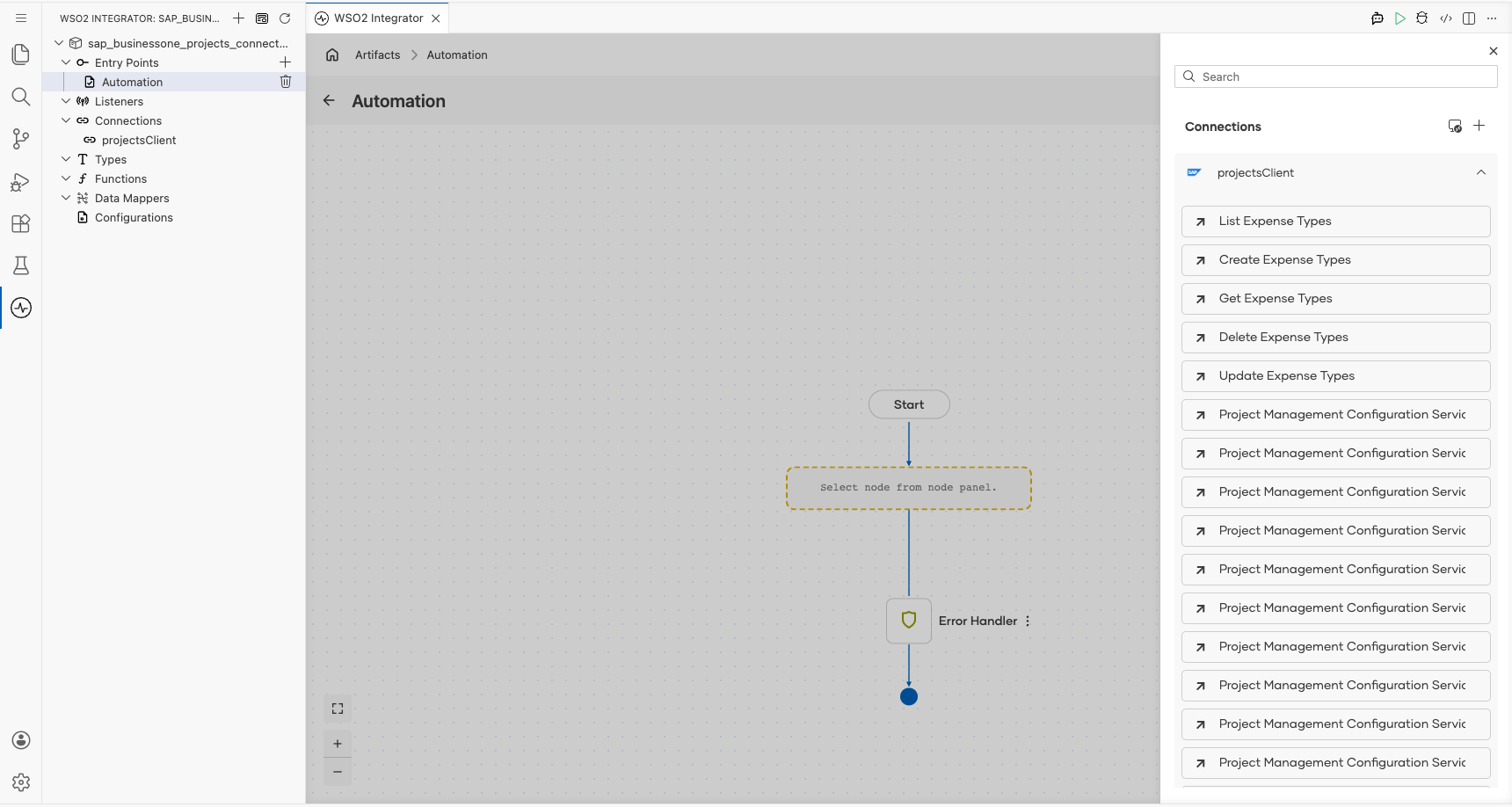Open the chat assistant icon in editor toolbar
The height and width of the screenshot is (807, 1512).
[x=1378, y=18]
